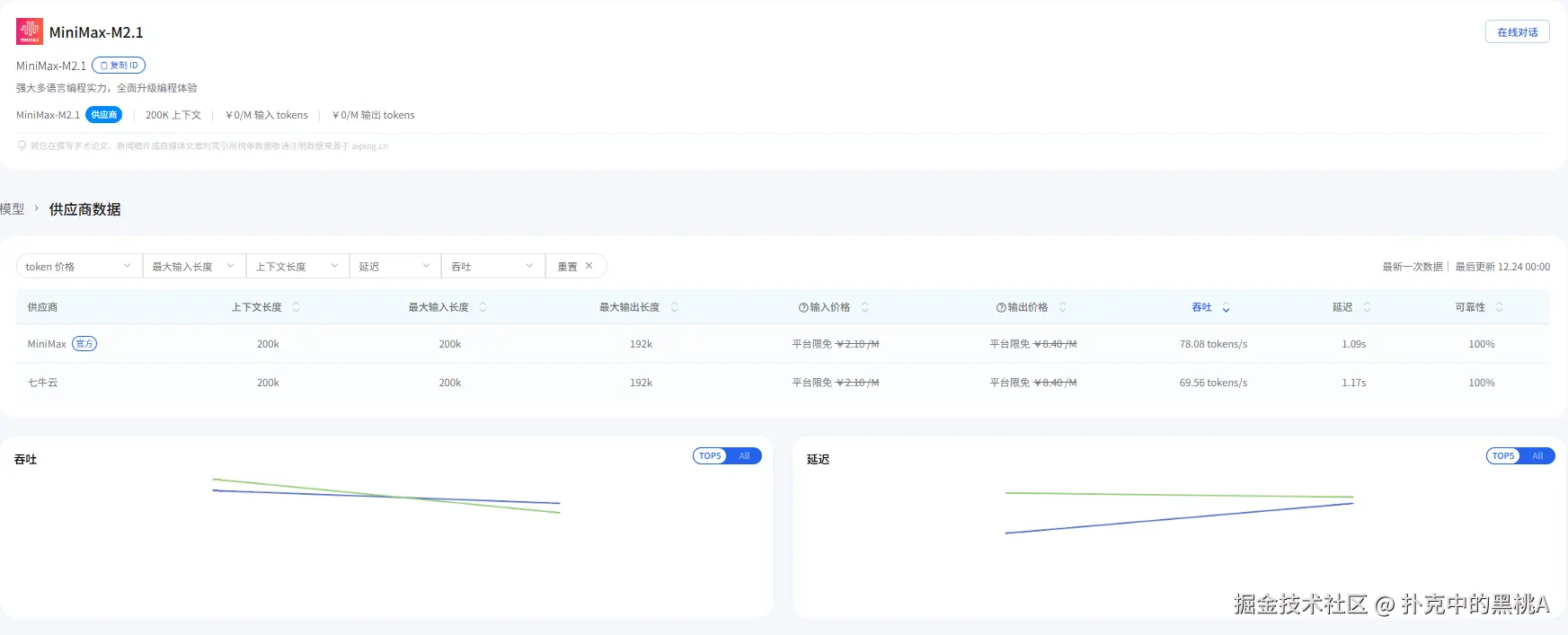Open the 吞吐 filter dropdown

point(493,267)
